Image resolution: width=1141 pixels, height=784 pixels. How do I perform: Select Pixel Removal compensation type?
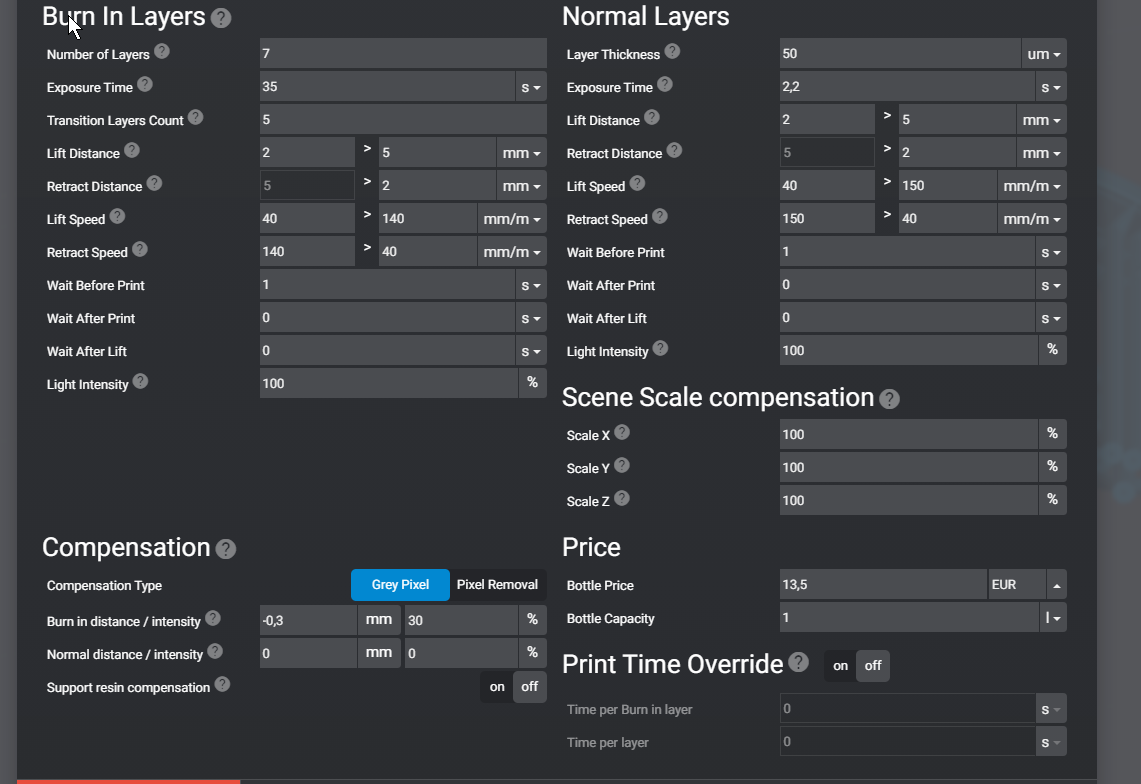click(497, 585)
